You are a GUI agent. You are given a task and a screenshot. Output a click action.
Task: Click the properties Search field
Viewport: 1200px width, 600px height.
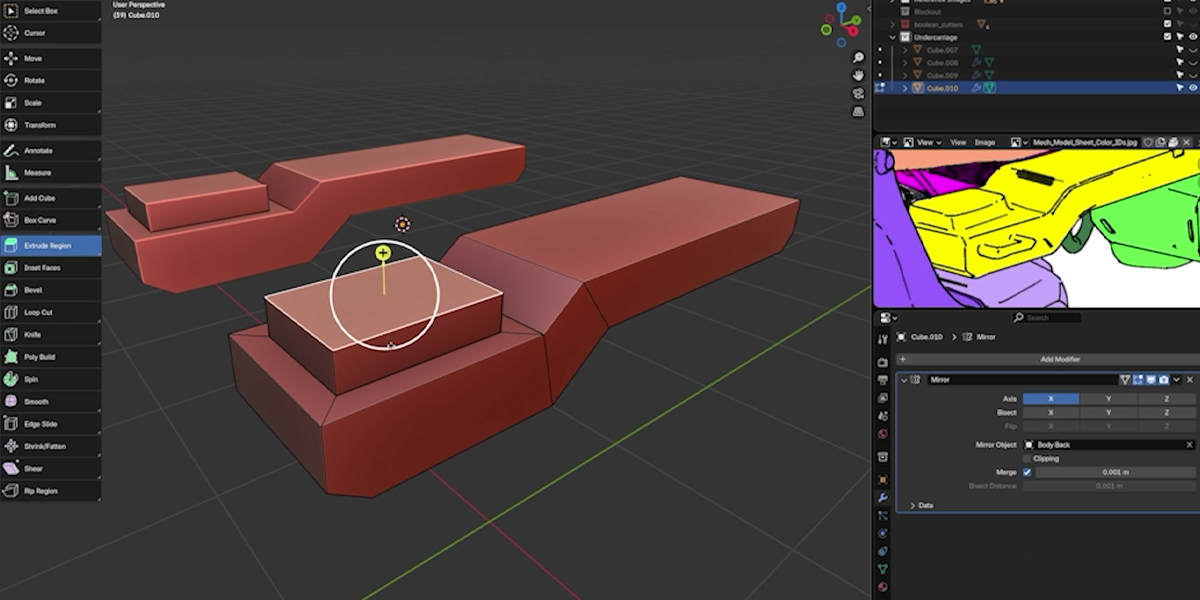click(x=1046, y=317)
